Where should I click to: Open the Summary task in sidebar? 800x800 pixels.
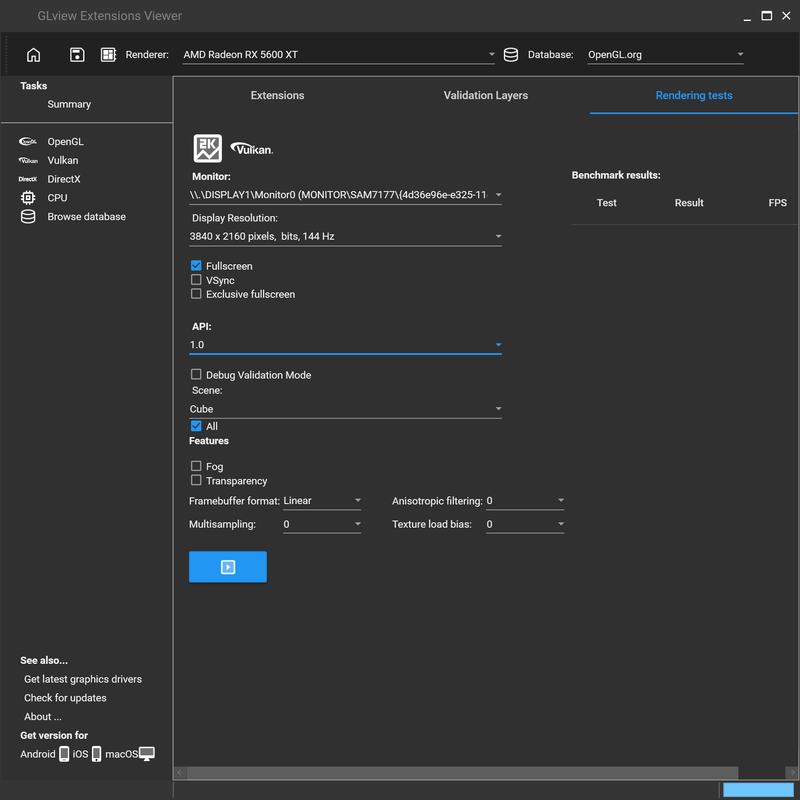click(x=69, y=104)
